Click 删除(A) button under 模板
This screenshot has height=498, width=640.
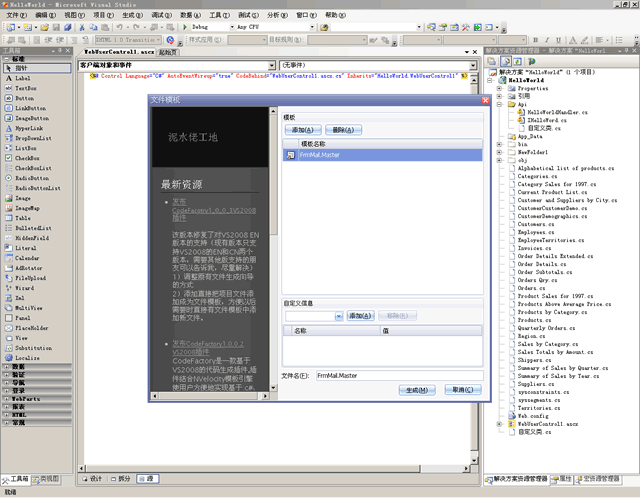click(343, 130)
